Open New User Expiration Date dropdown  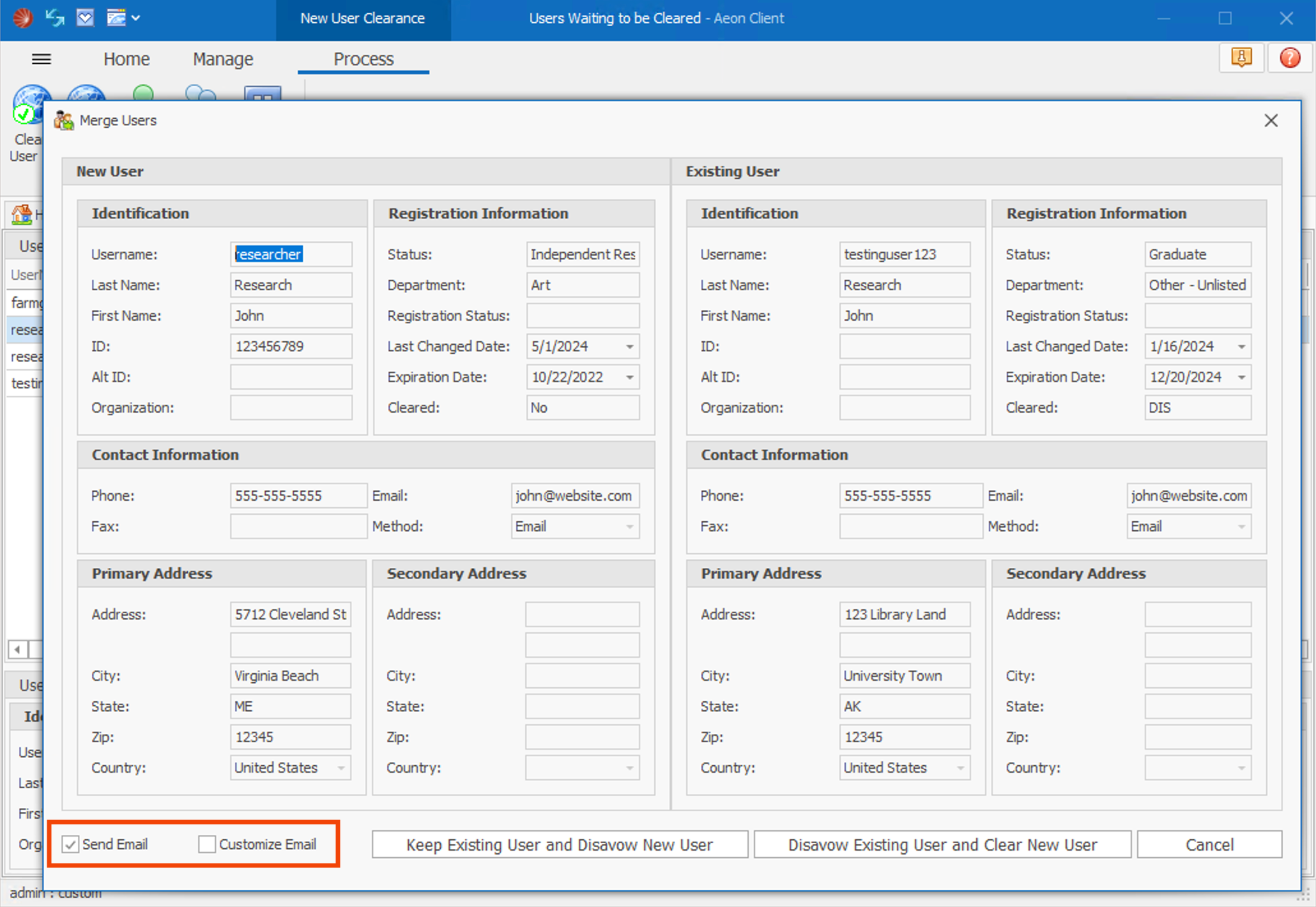(629, 377)
